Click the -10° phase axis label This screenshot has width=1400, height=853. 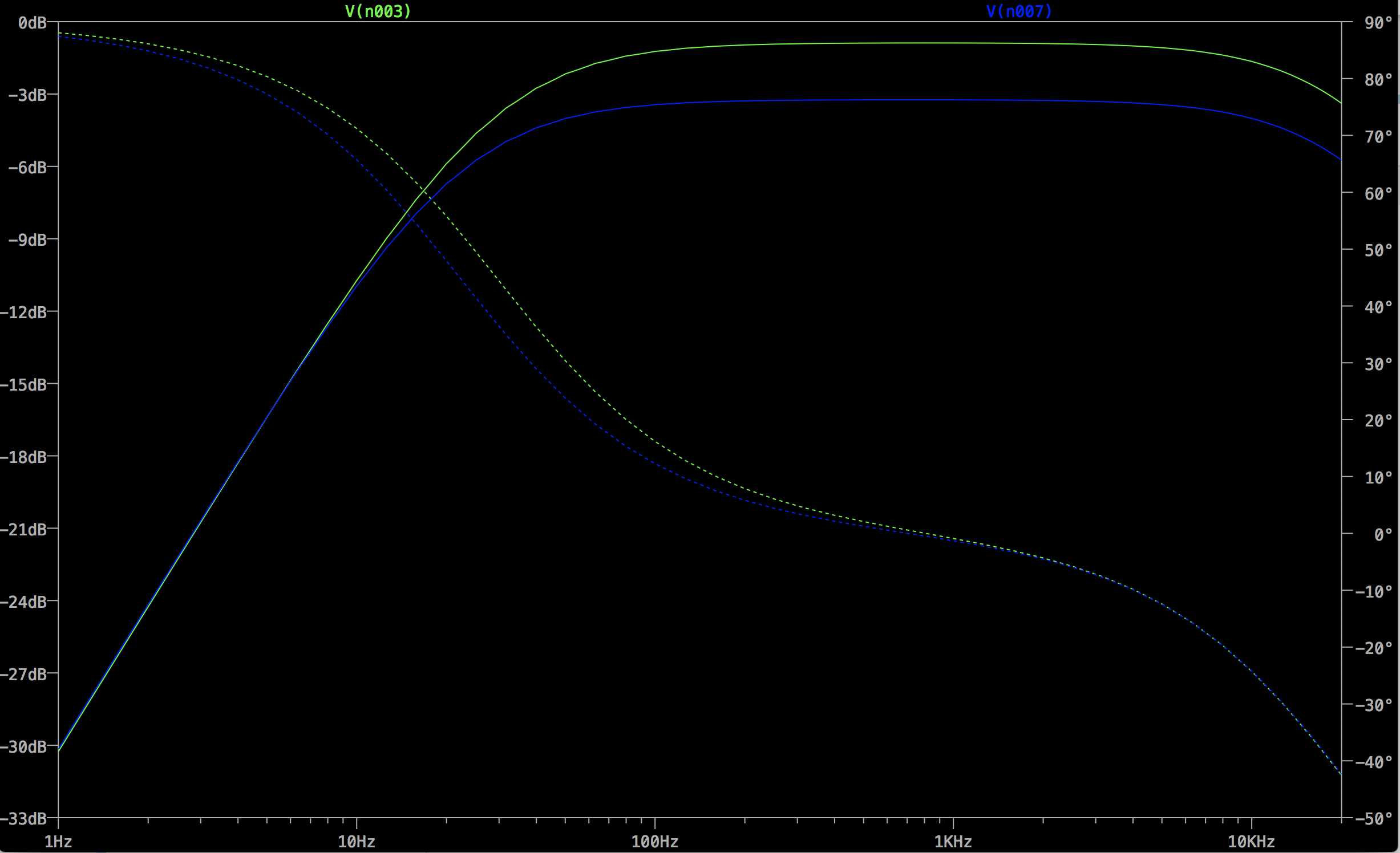coord(1374,592)
